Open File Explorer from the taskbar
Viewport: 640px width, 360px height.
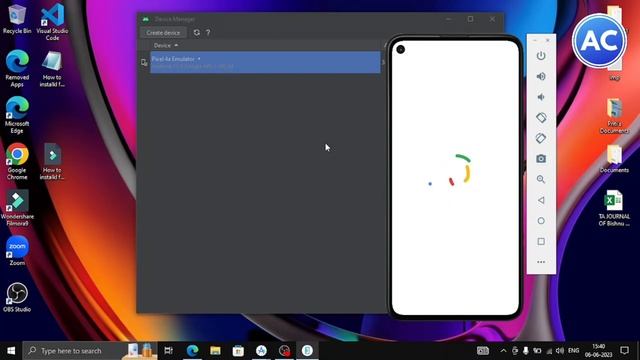tap(215, 351)
